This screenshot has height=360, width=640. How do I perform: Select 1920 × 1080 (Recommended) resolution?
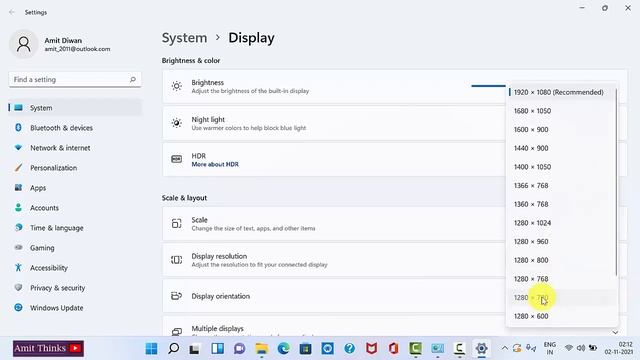[x=561, y=92]
